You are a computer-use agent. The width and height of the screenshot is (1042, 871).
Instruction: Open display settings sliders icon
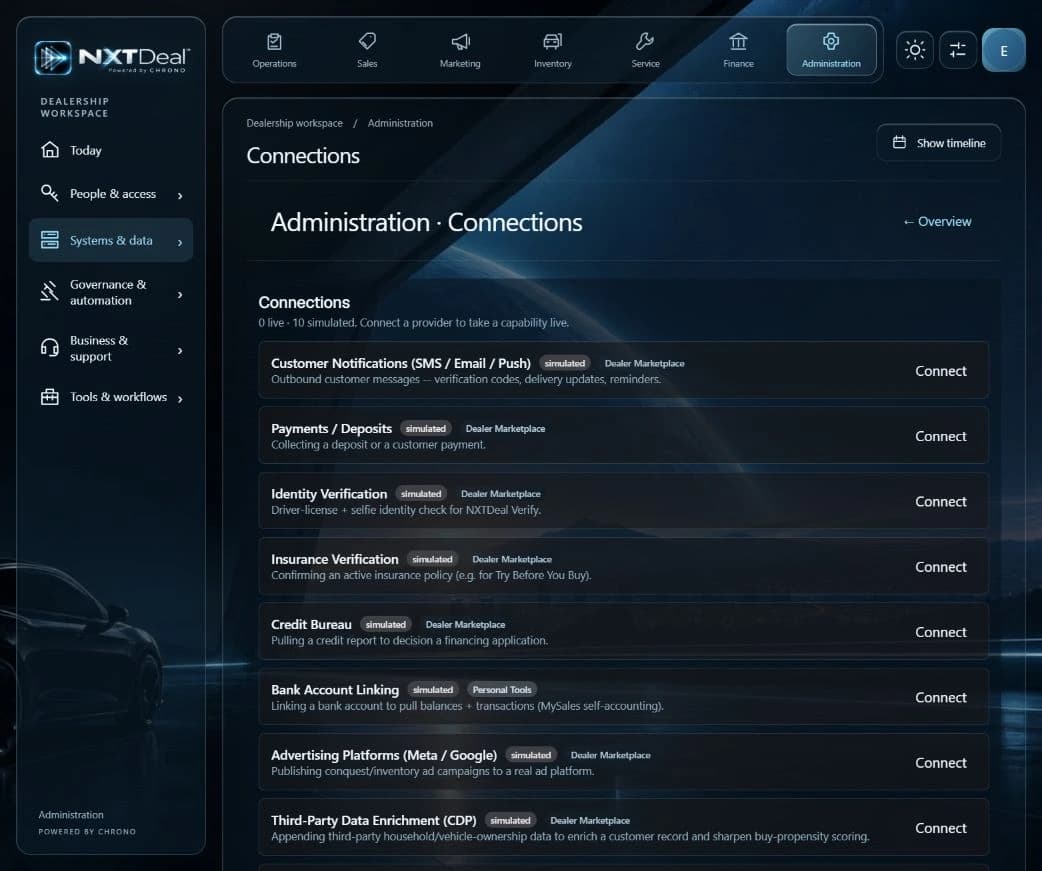click(958, 50)
